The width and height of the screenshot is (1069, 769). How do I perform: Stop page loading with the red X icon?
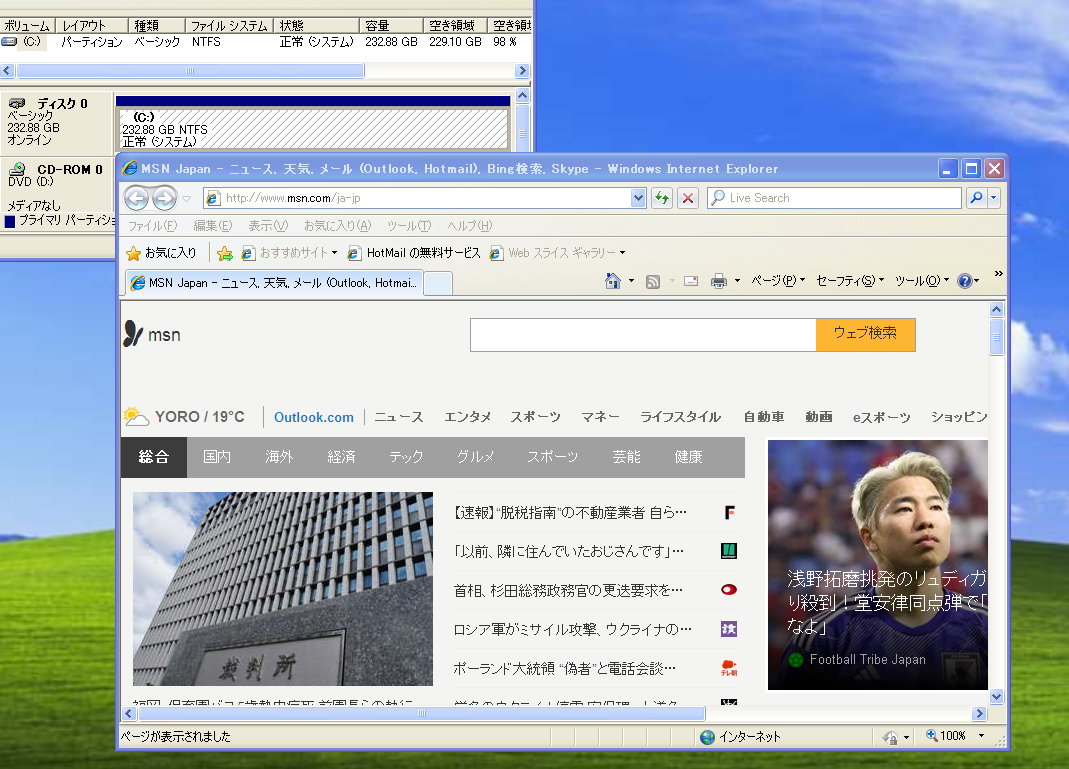687,197
